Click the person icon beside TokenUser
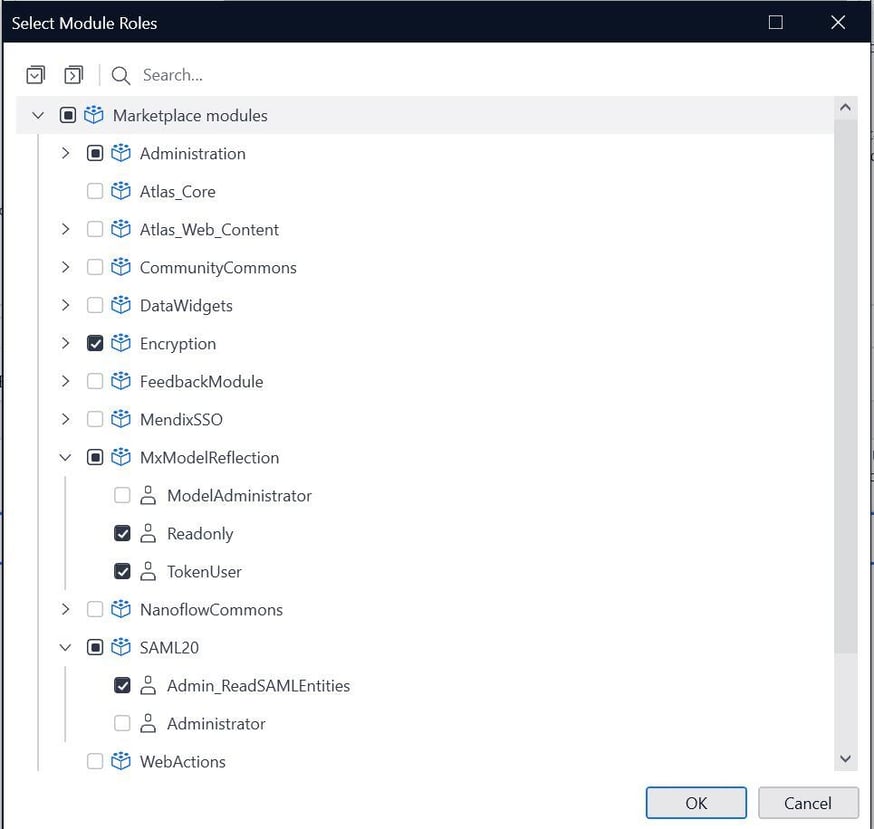Screen dimensions: 874x829 (x=148, y=571)
